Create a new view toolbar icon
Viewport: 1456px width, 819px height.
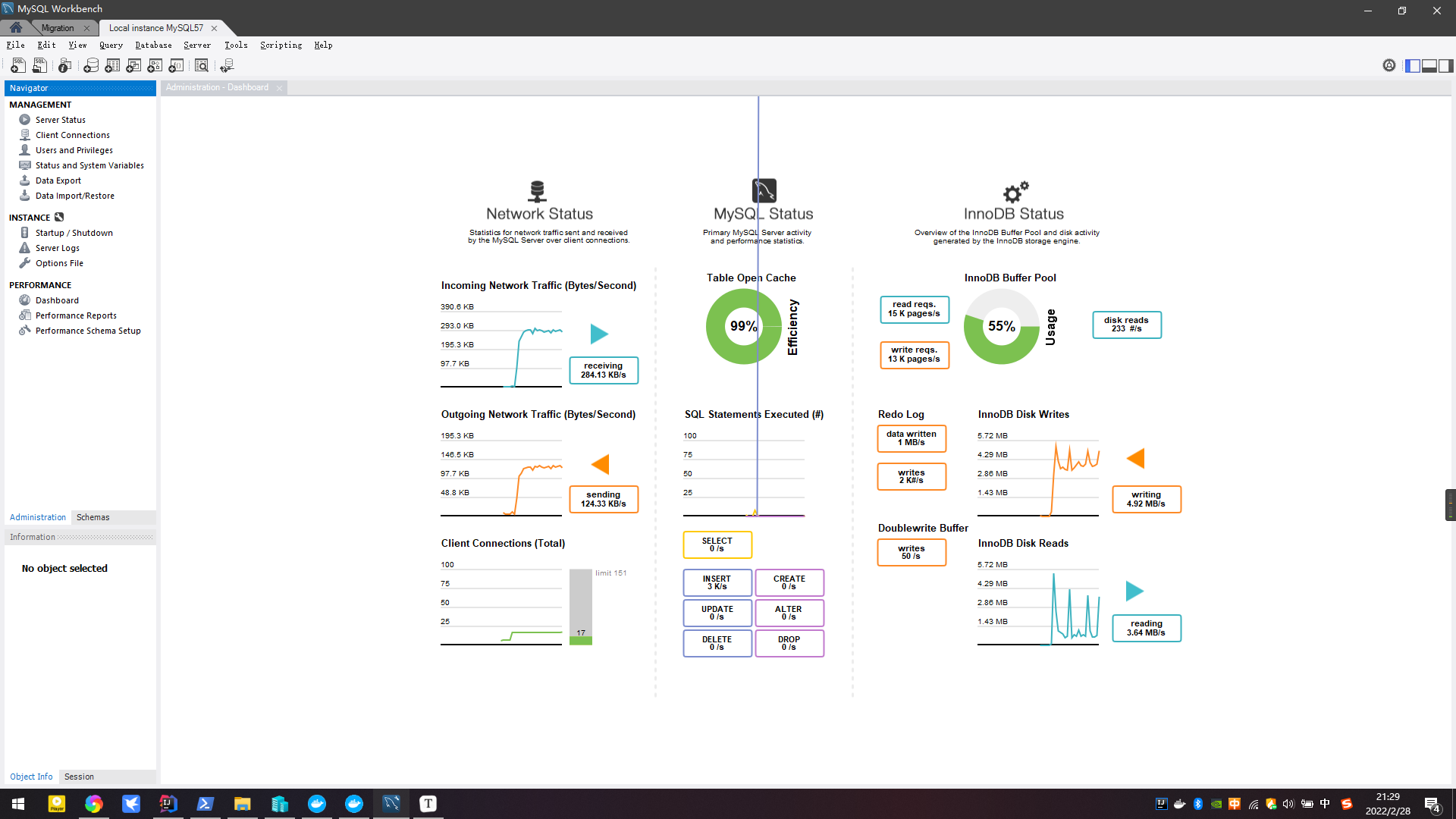[x=133, y=66]
